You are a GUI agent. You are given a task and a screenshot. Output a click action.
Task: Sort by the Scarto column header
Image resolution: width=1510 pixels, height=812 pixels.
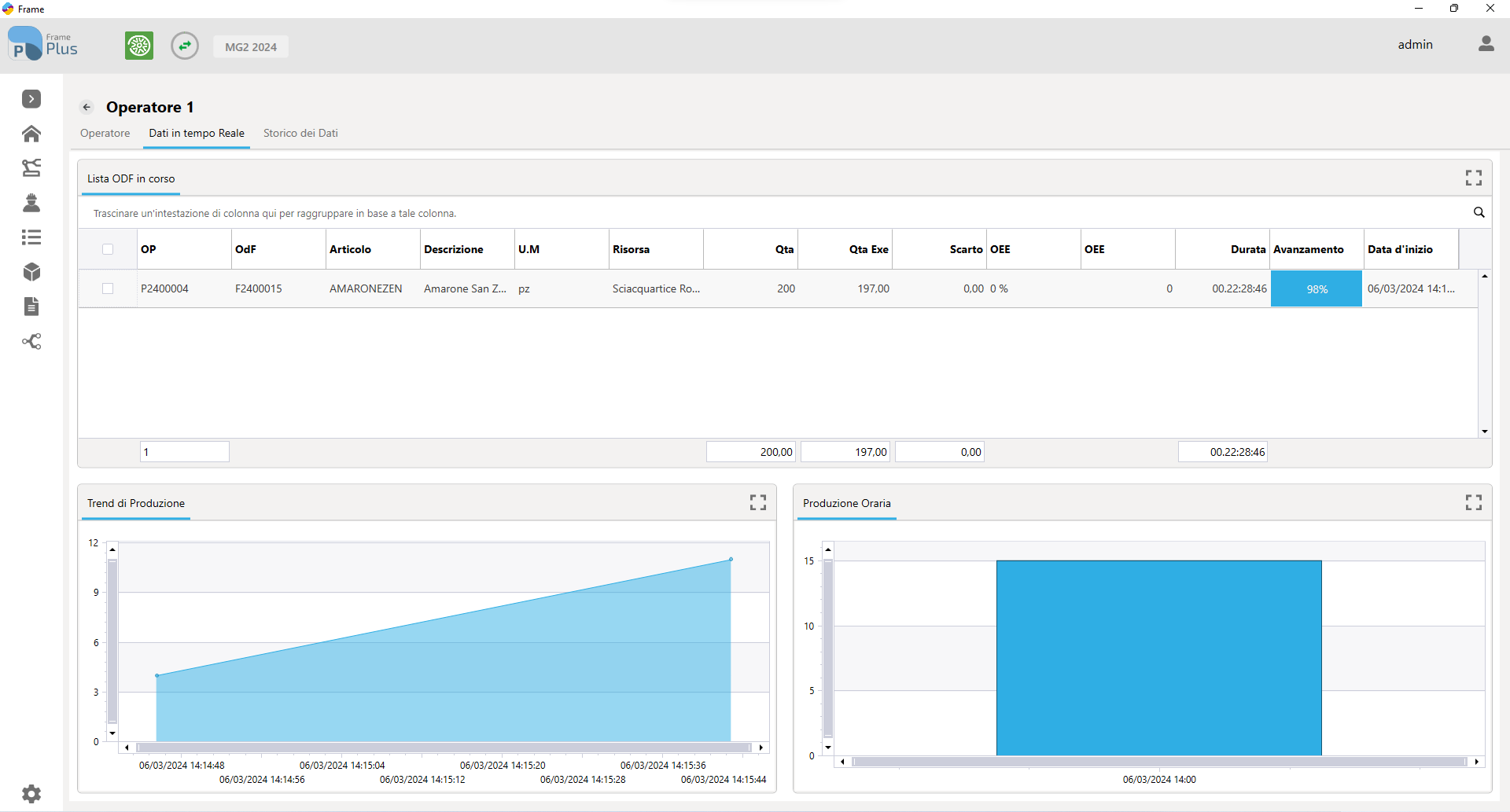point(939,249)
